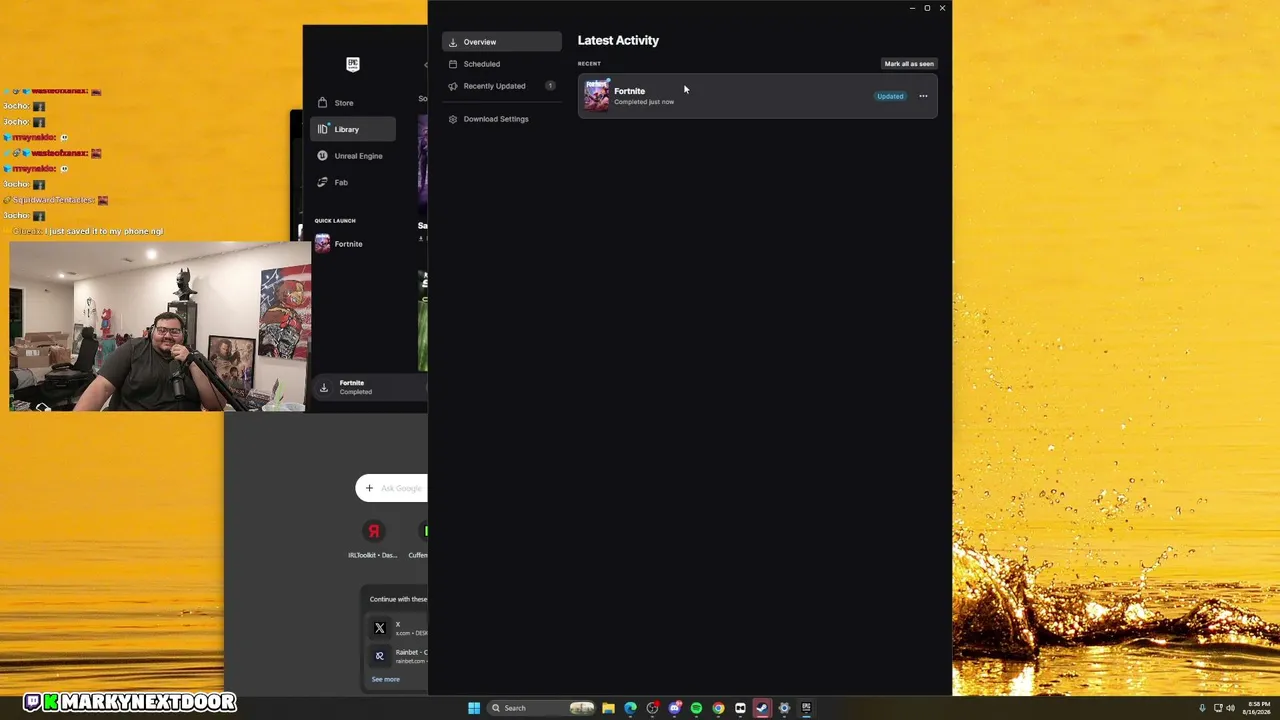Open Microsoft Edge from the taskbar
This screenshot has width=1280, height=720.
coord(630,708)
